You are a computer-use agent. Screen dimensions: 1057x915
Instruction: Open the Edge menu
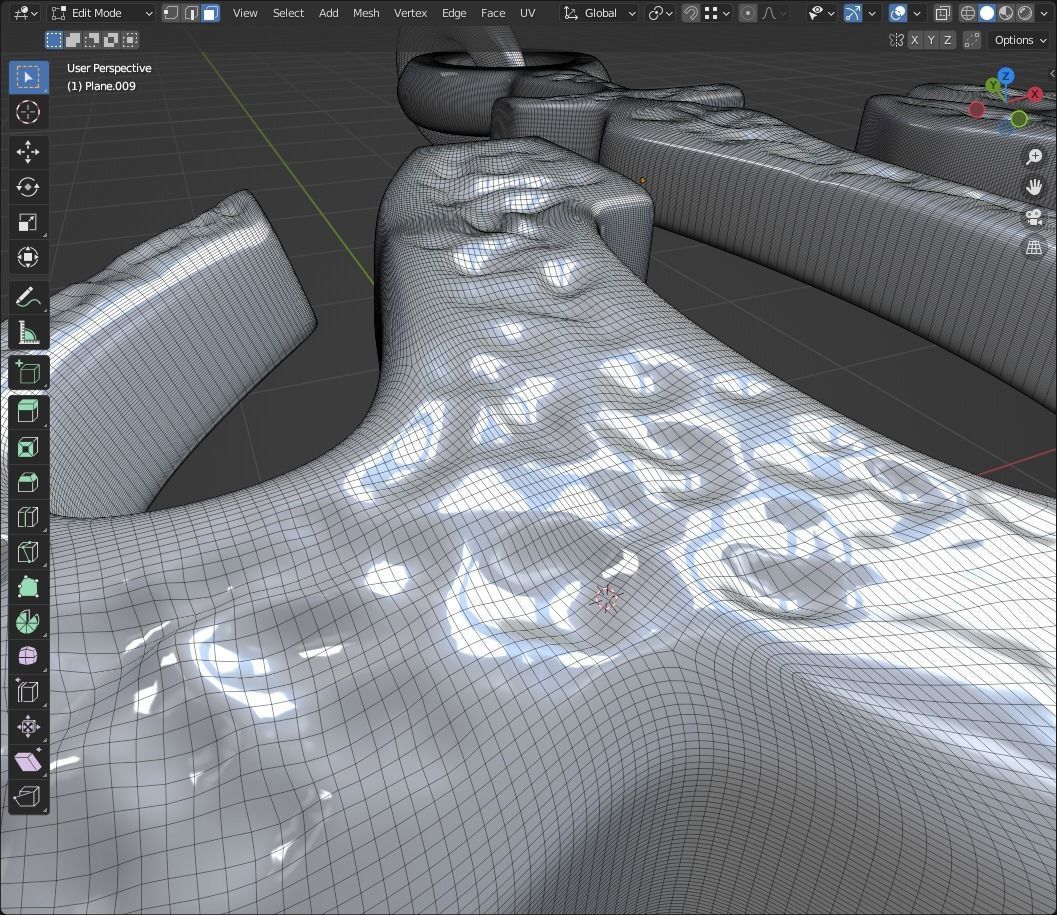pyautogui.click(x=454, y=13)
